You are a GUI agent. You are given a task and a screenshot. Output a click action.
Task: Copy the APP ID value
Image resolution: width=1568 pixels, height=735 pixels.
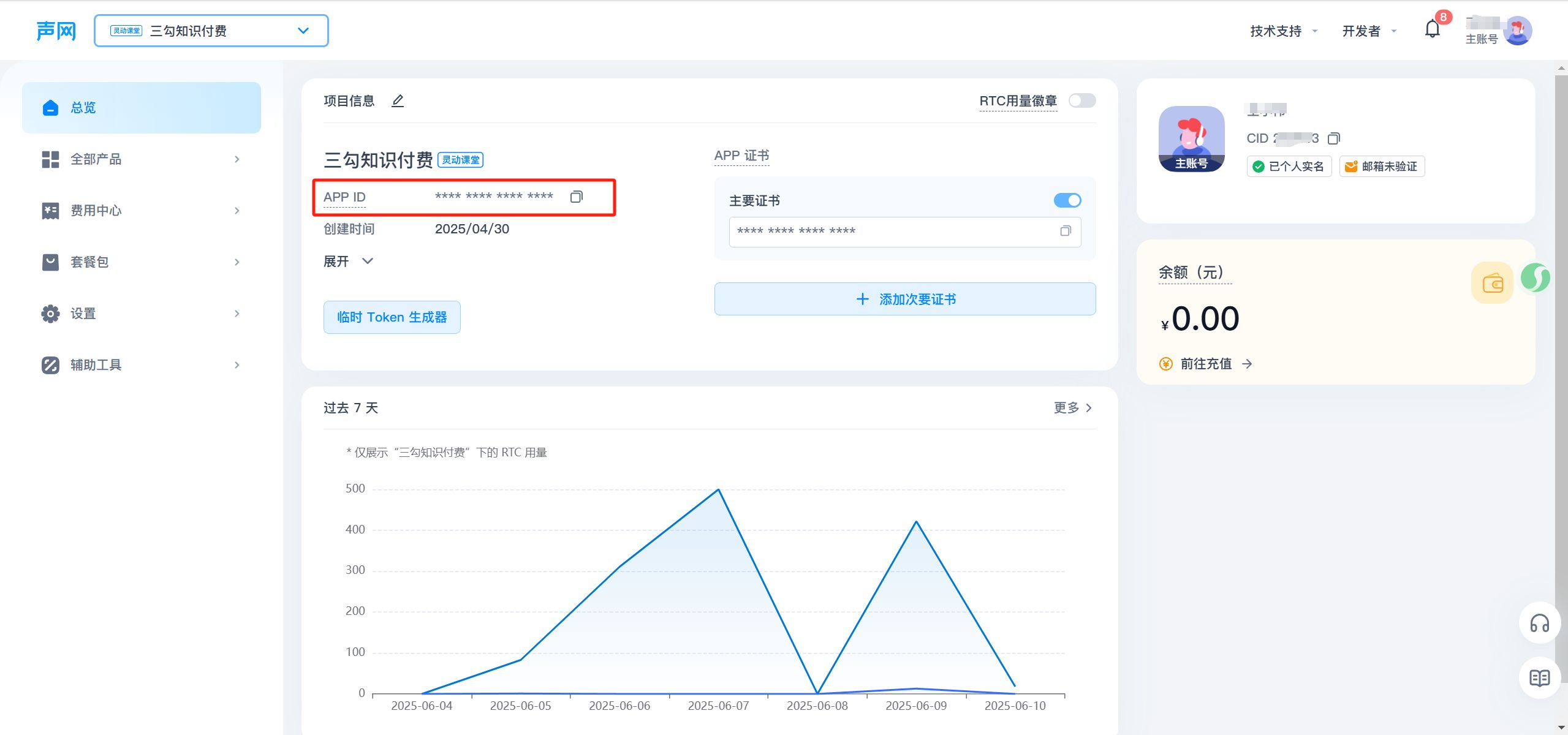pos(576,197)
